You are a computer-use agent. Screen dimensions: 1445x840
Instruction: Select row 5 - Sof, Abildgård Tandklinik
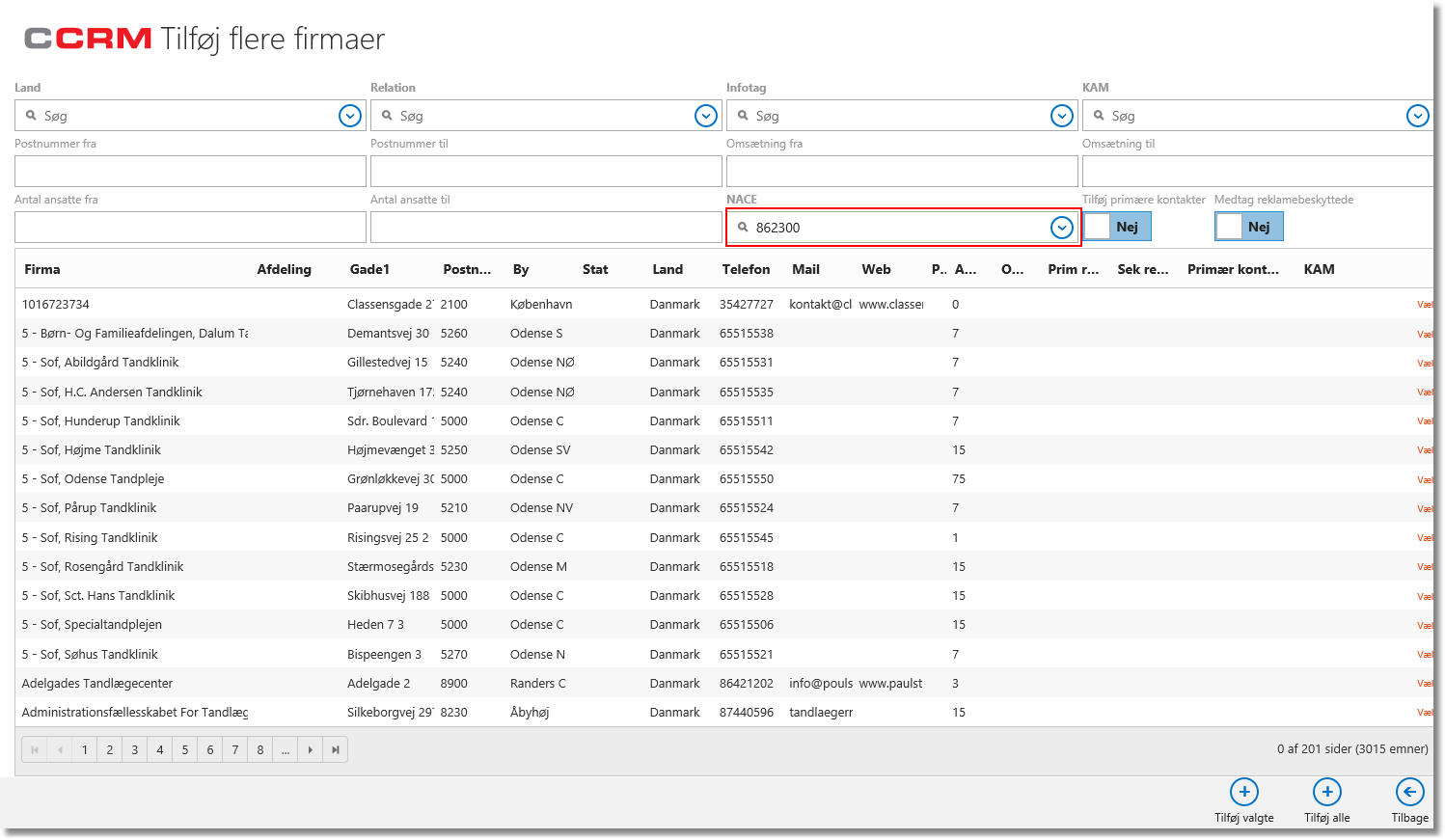click(x=723, y=363)
